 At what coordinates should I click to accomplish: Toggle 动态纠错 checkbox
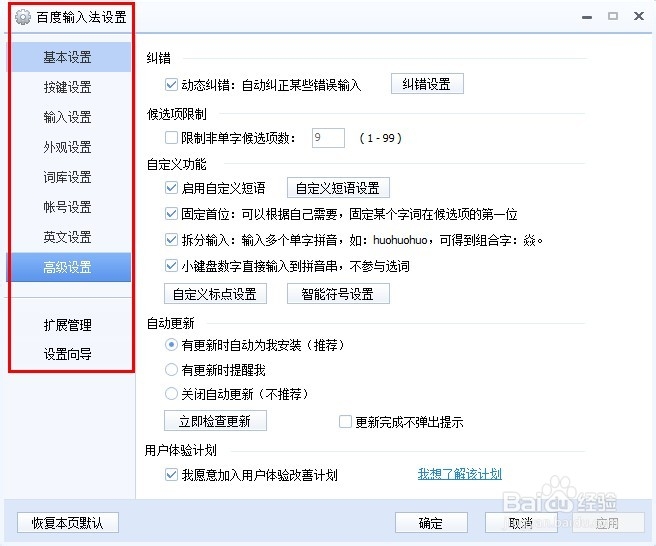(x=171, y=85)
